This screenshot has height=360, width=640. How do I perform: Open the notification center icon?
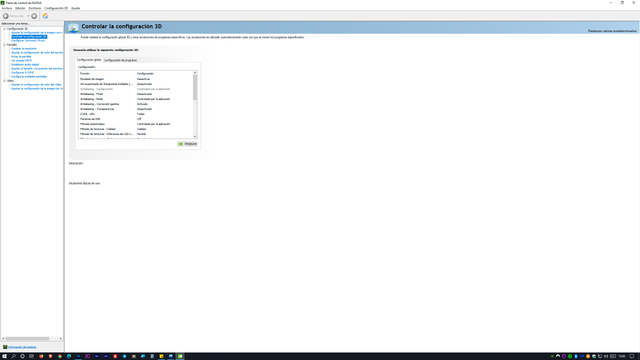click(632, 356)
